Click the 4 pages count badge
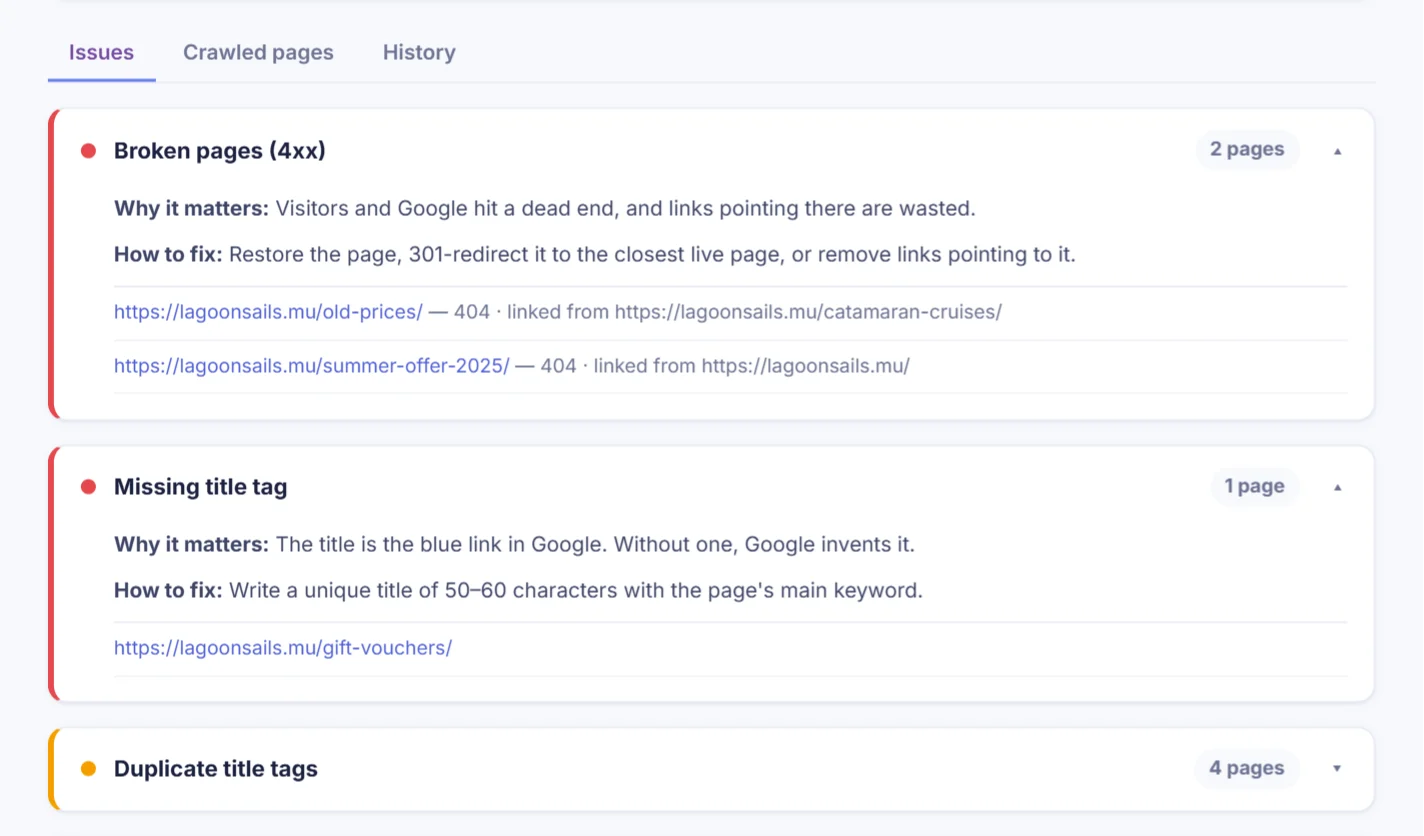This screenshot has height=836, width=1424. [1246, 769]
